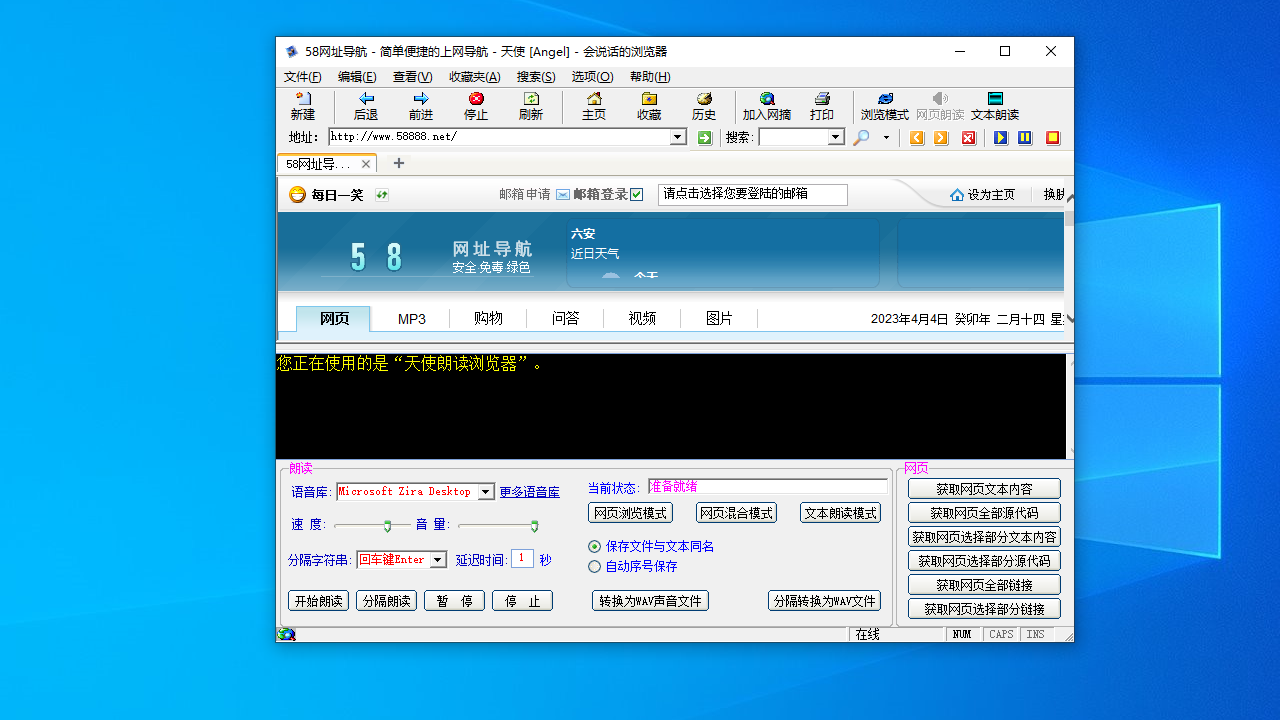Viewport: 1280px width, 720px height.
Task: Click the 更多语音库 link
Action: pos(528,491)
